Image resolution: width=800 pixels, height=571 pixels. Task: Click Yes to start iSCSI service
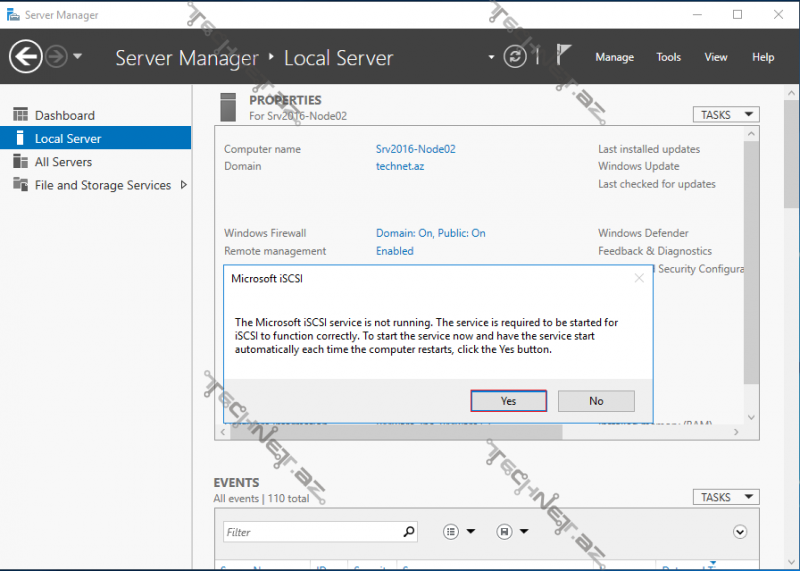[x=508, y=401]
